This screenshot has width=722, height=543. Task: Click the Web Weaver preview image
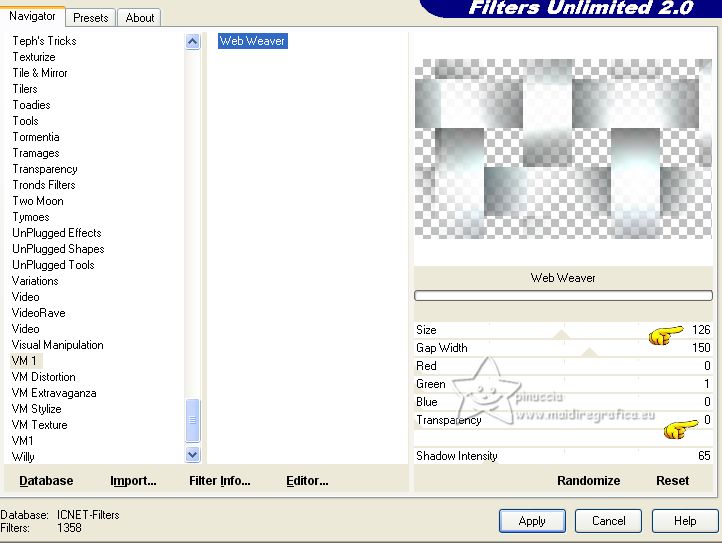563,149
